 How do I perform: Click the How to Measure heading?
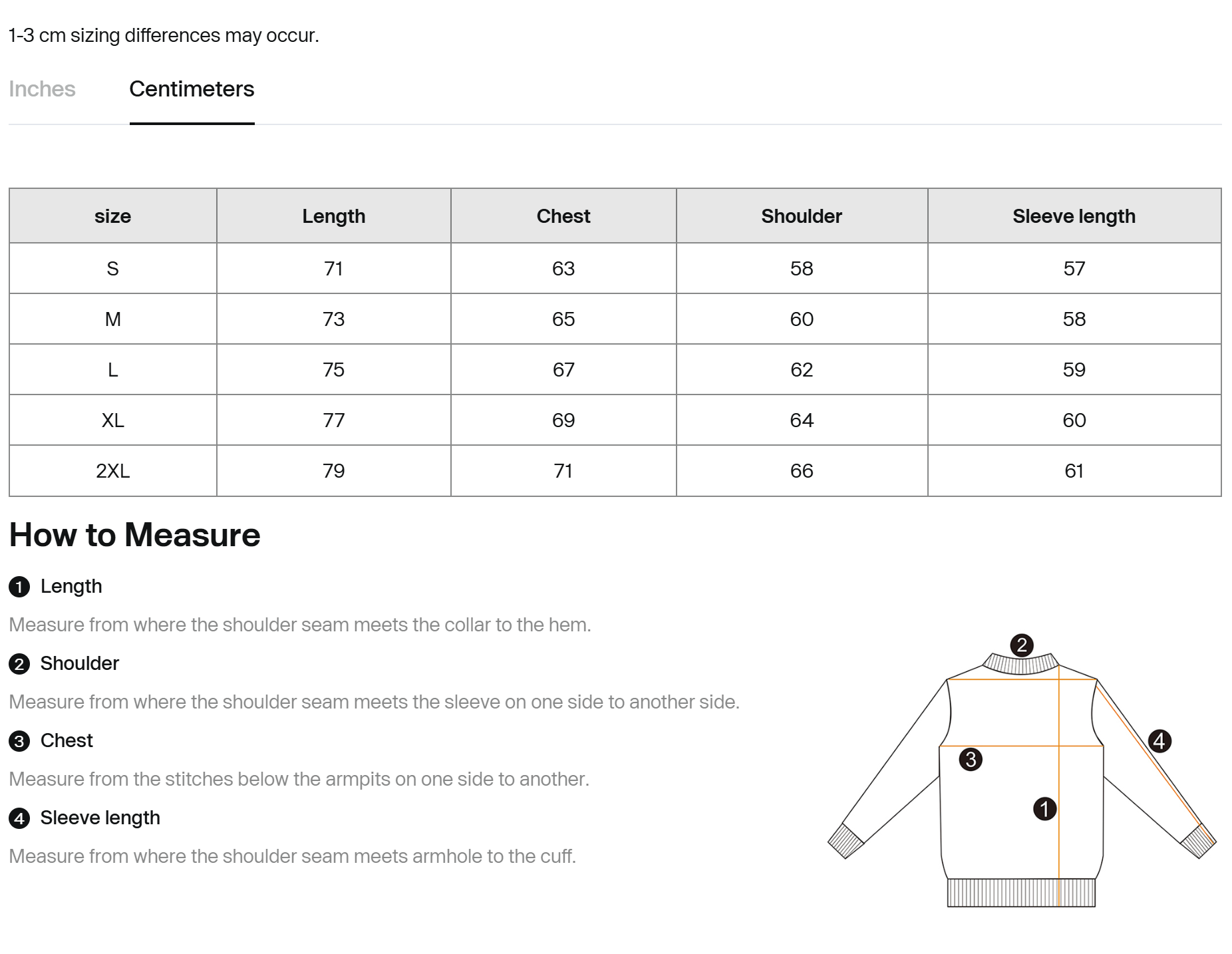click(x=135, y=535)
